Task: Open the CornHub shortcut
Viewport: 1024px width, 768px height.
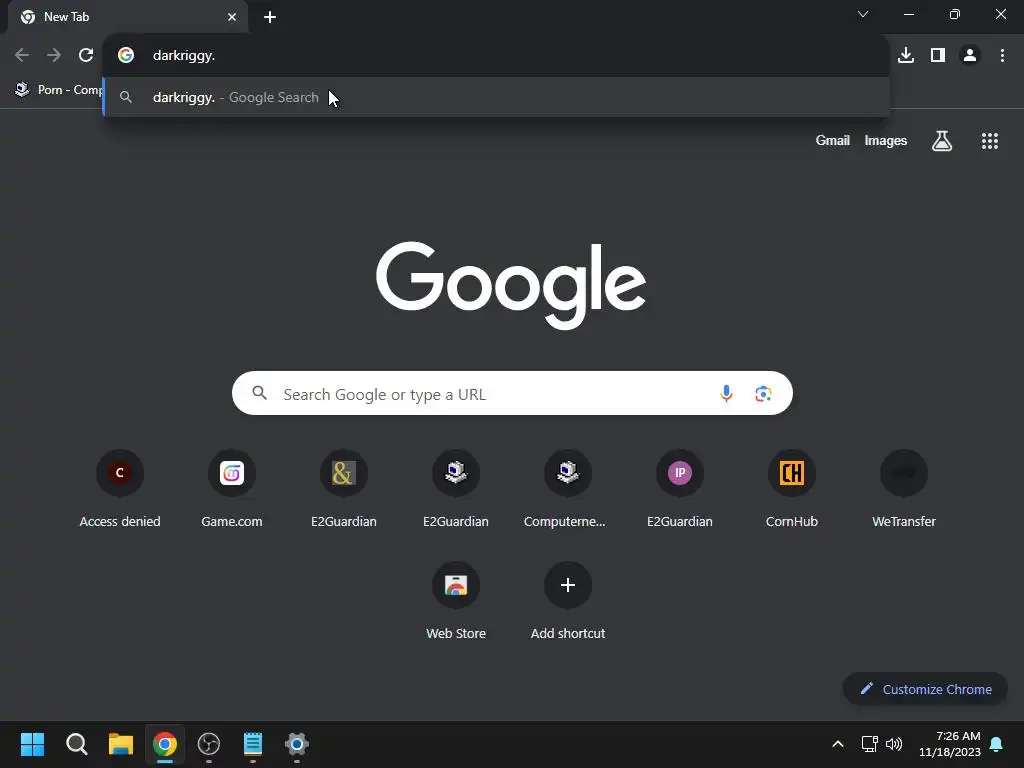Action: 792,488
